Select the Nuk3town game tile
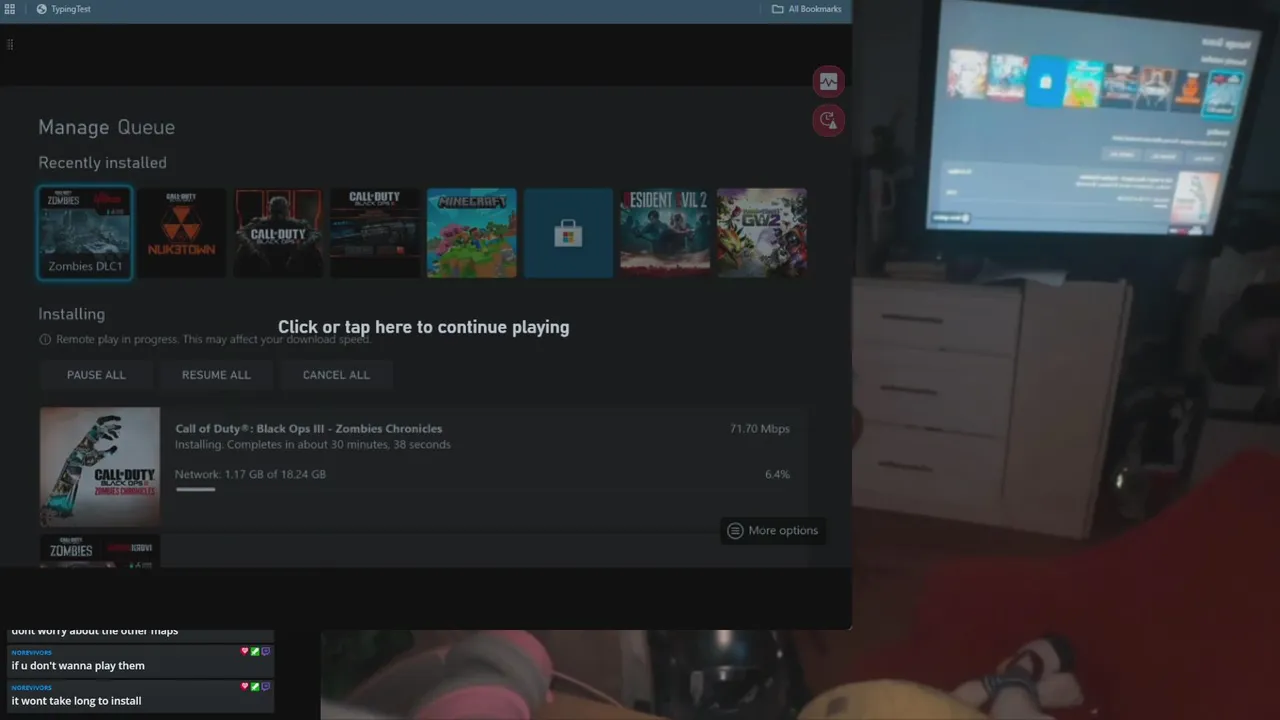This screenshot has width=1280, height=720. coord(181,233)
